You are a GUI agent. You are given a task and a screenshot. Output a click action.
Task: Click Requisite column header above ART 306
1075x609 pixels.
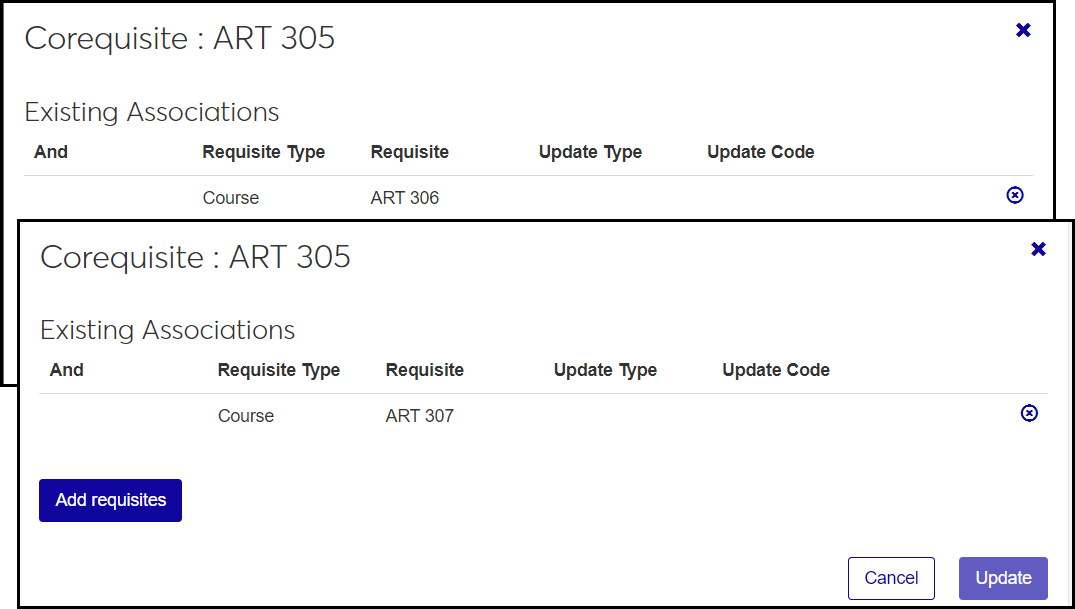[409, 152]
